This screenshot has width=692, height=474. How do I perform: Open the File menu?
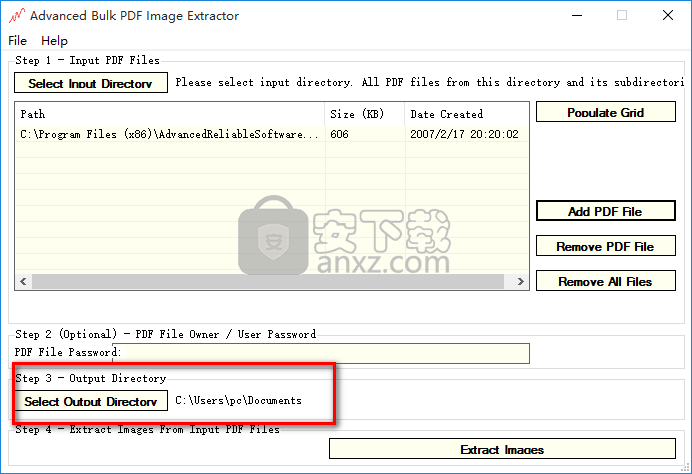[17, 41]
